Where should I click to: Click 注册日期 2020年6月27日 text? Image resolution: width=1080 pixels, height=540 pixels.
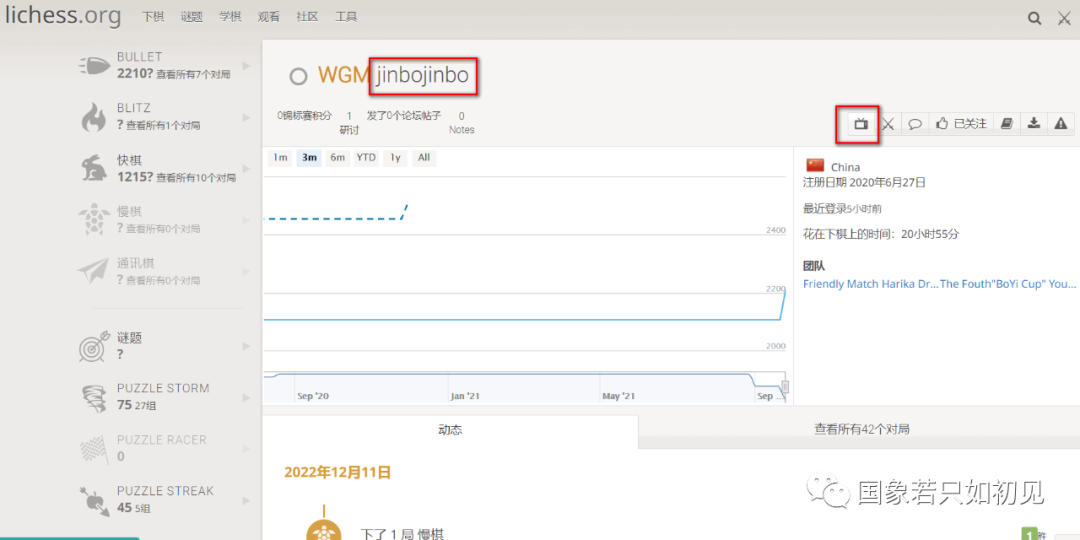(864, 183)
